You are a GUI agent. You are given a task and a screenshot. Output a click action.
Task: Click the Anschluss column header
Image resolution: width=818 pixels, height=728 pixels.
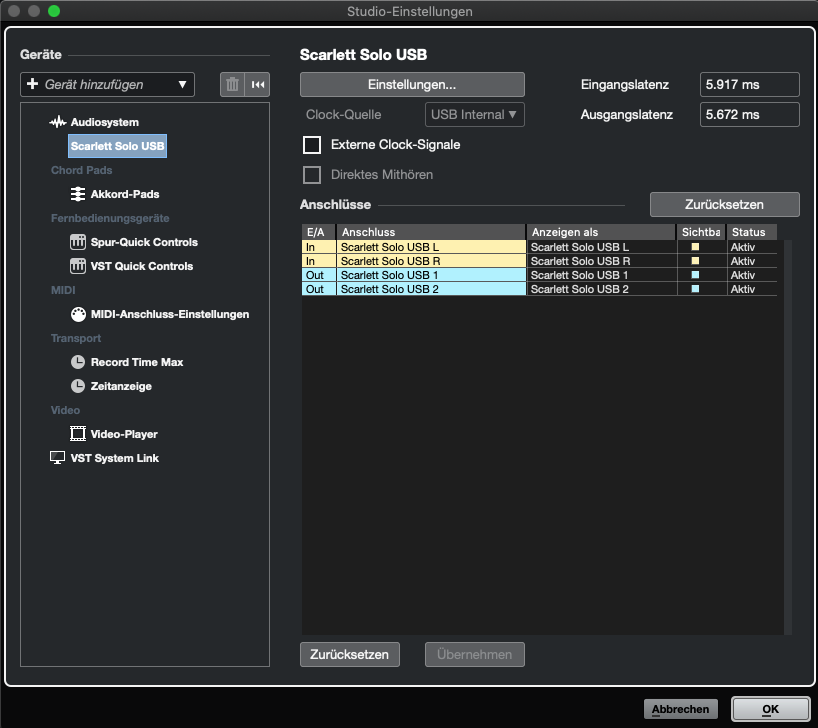[431, 232]
